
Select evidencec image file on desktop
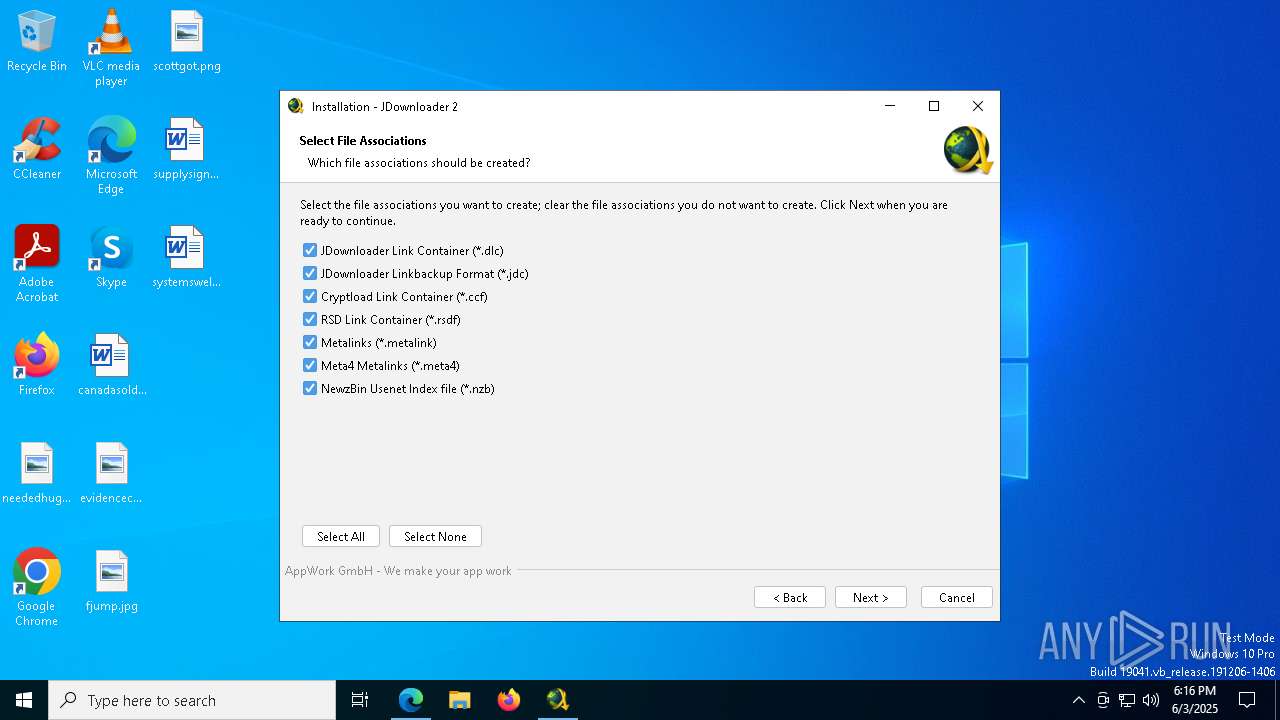pos(111,474)
